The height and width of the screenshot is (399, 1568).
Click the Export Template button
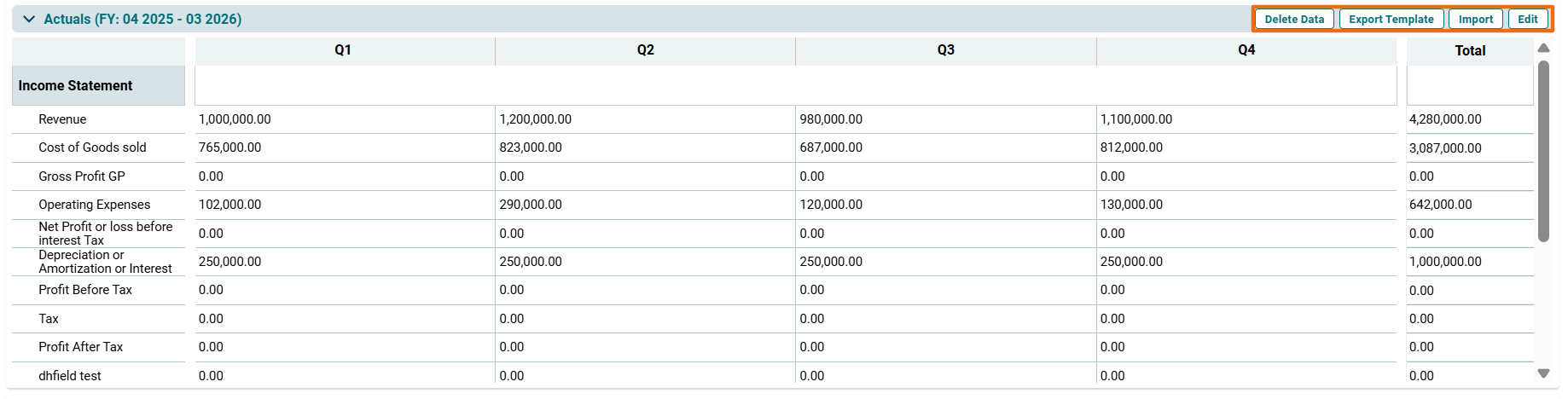(x=1391, y=19)
